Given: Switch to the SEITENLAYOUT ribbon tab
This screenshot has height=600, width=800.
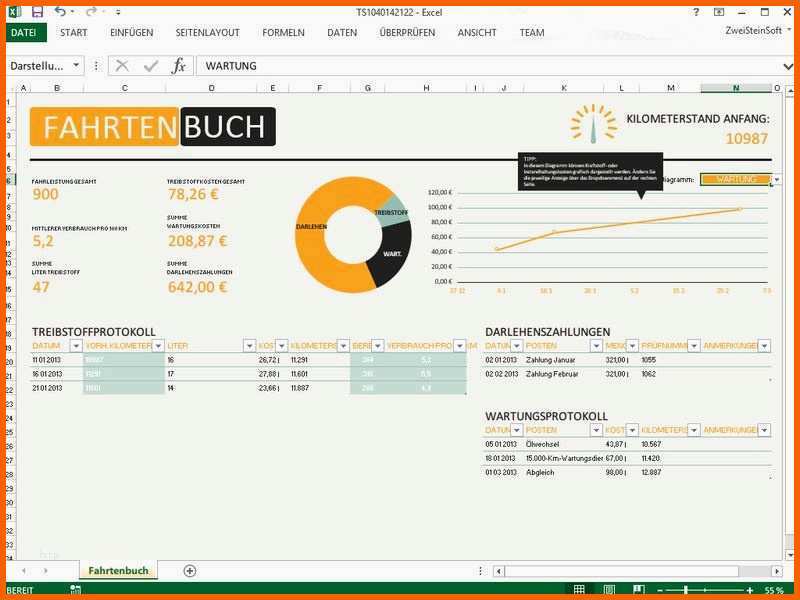Looking at the screenshot, I should point(207,33).
